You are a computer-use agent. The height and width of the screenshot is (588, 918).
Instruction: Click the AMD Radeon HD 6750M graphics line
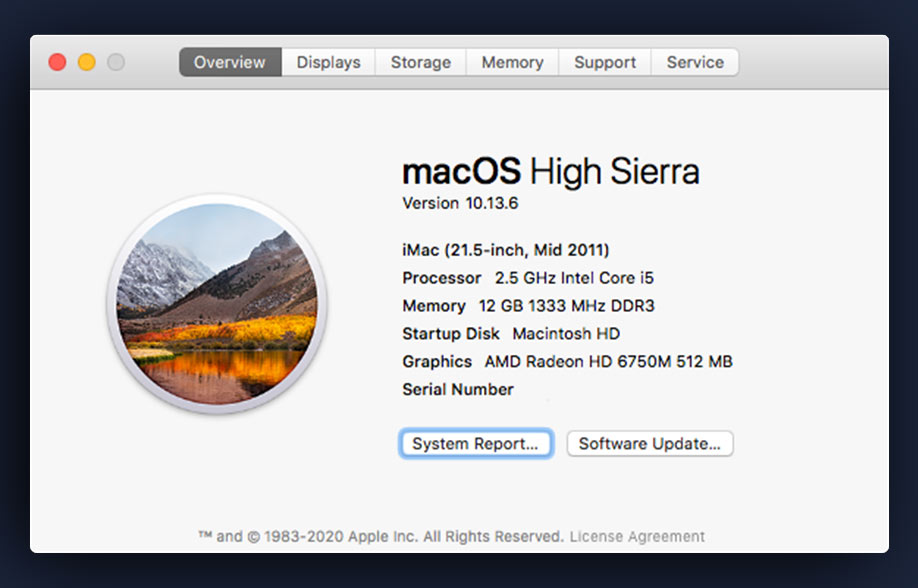click(567, 362)
